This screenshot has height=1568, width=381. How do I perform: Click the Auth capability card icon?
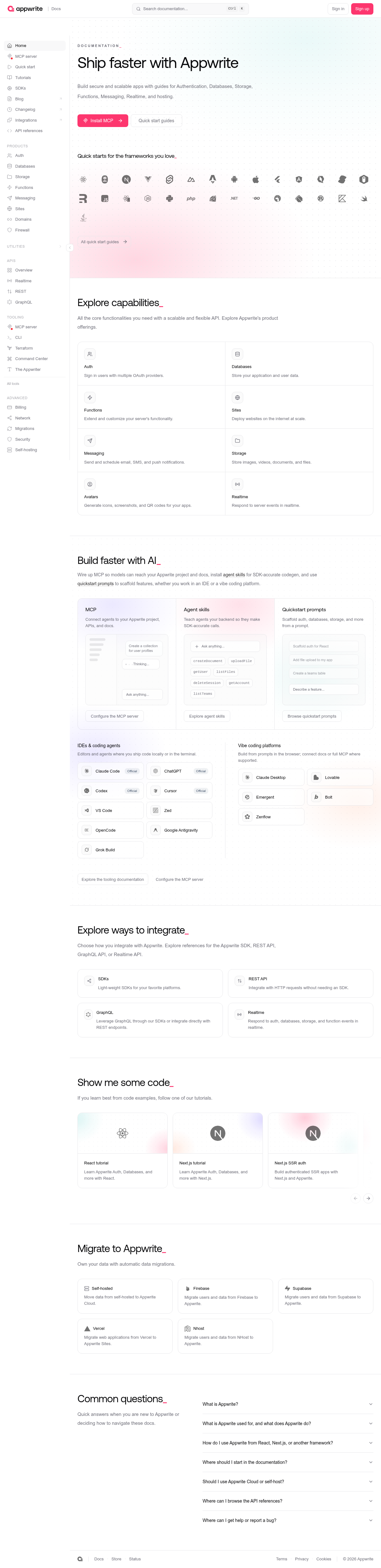coord(90,354)
